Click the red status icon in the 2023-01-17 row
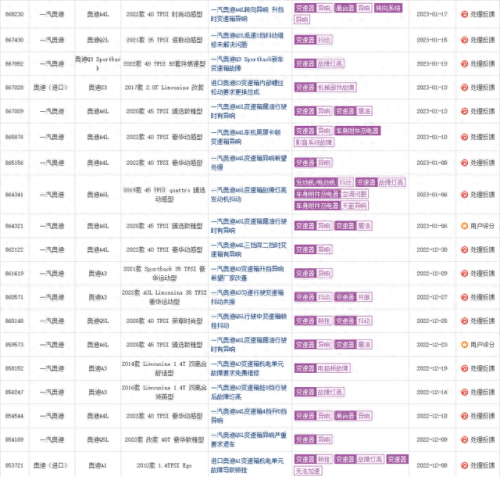Viewport: 500px width, 477px height. [x=464, y=14]
